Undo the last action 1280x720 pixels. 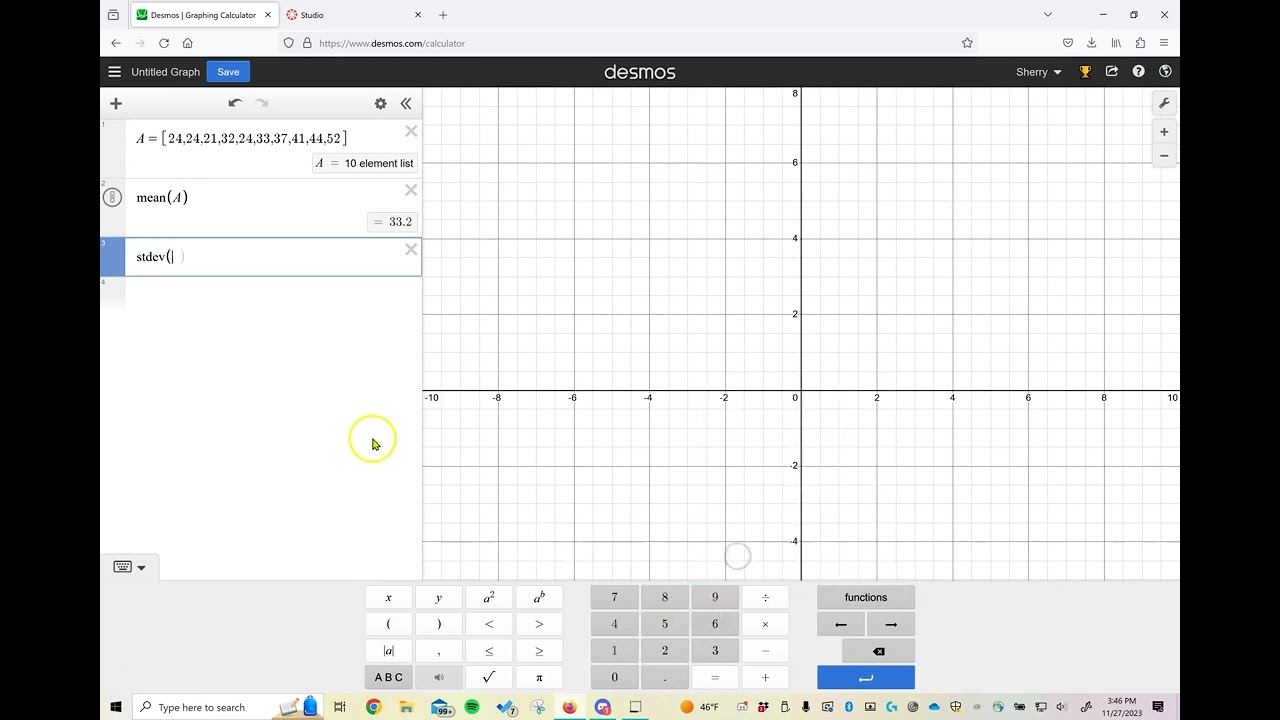click(235, 103)
